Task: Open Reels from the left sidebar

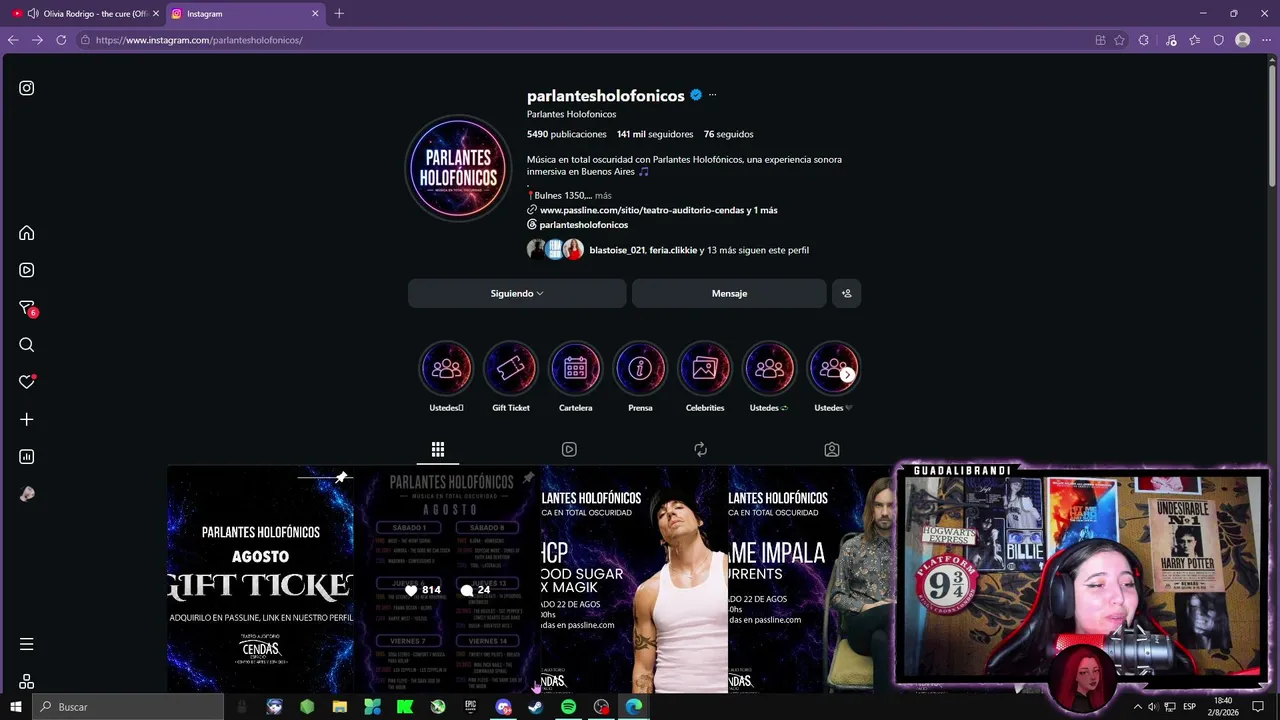Action: coord(27,270)
